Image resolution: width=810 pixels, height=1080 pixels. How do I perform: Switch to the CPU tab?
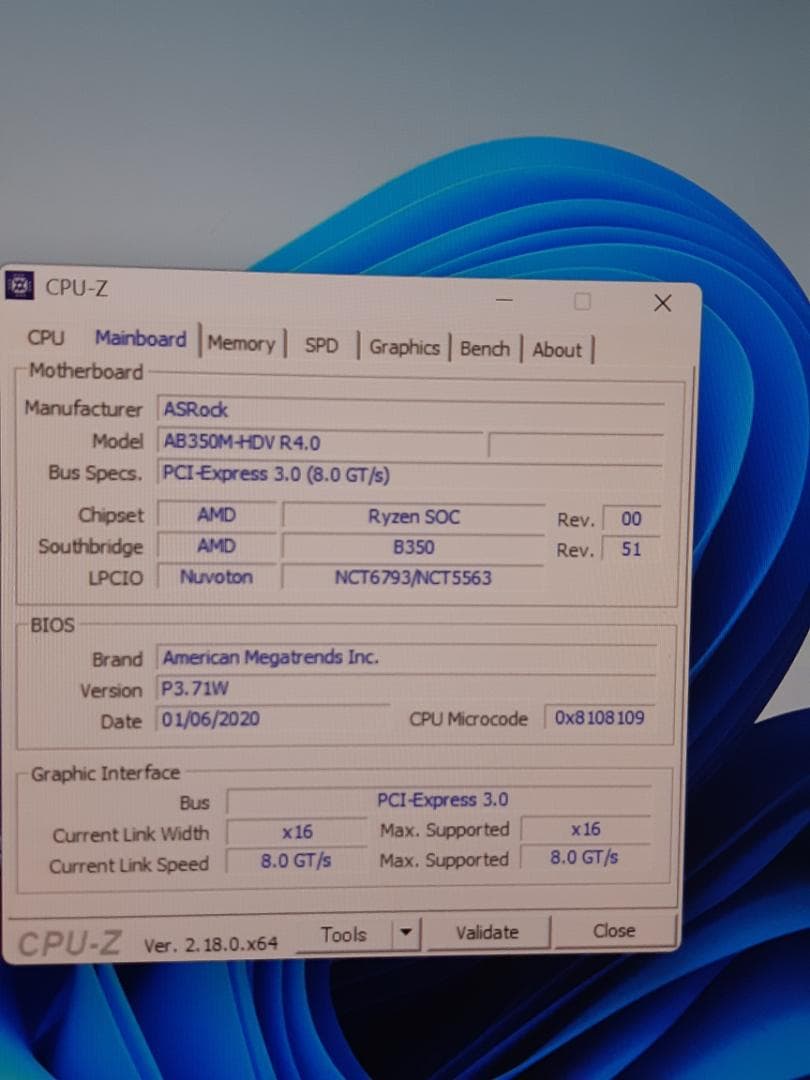(46, 338)
